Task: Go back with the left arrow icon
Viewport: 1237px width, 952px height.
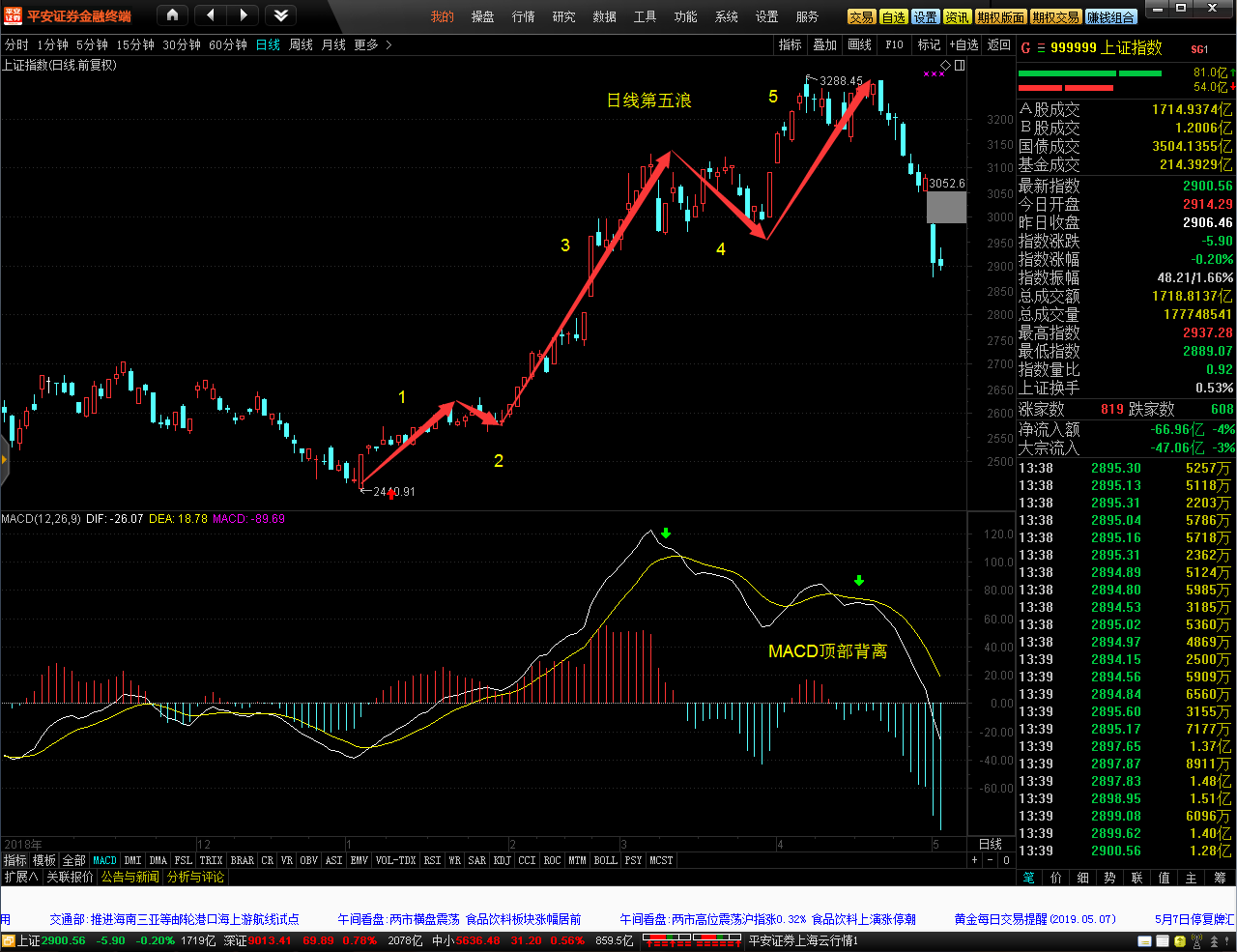Action: pyautogui.click(x=211, y=15)
